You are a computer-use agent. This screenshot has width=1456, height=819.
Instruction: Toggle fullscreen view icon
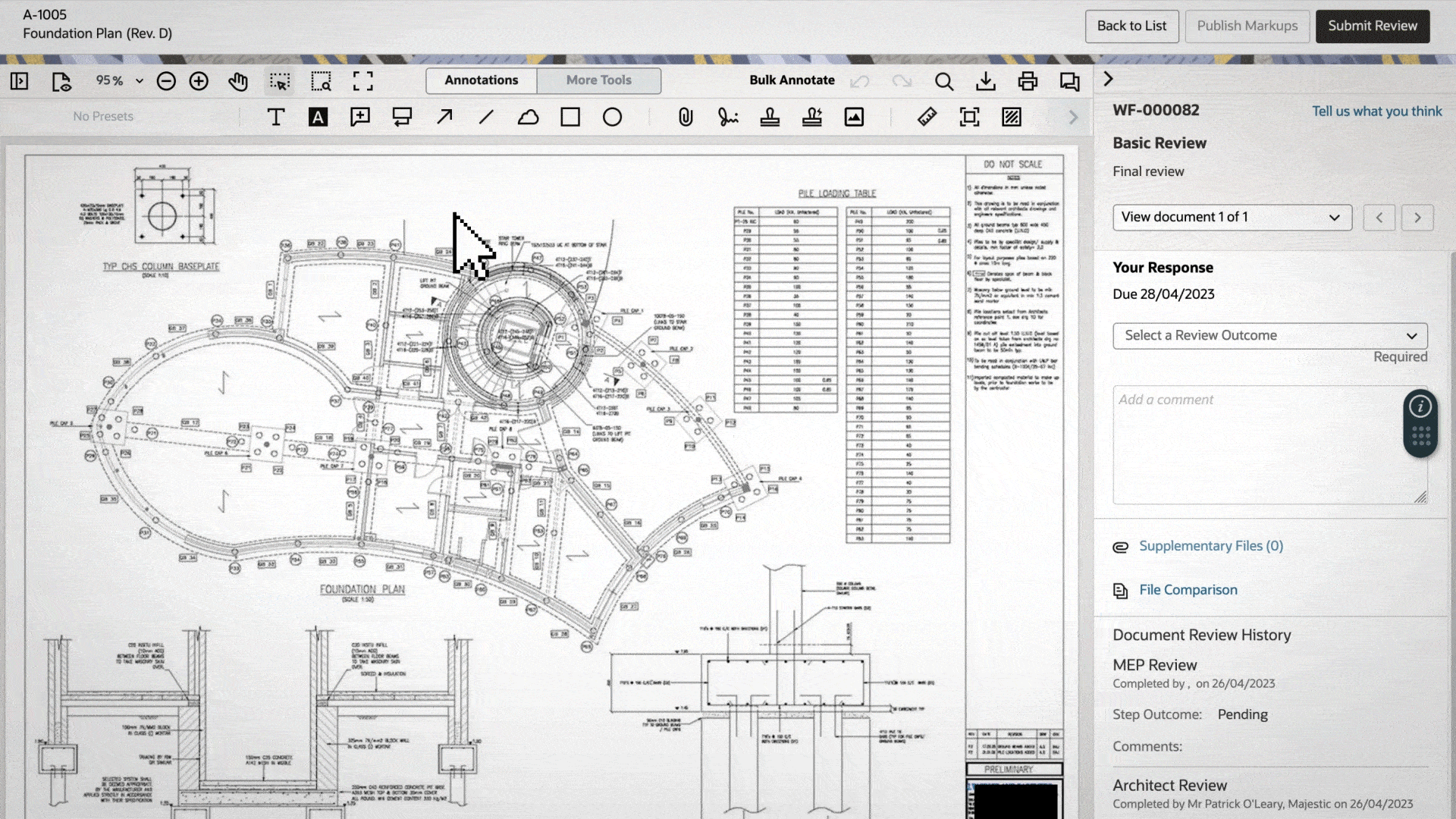[x=363, y=81]
